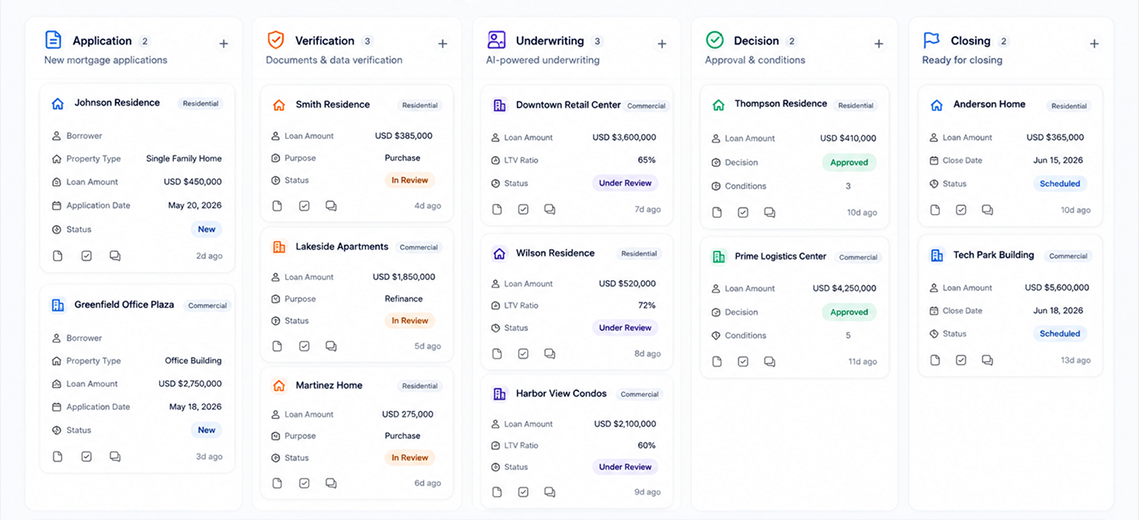Open the Johnson Residence card title
Screen dimensions: 1139x520
[117, 102]
